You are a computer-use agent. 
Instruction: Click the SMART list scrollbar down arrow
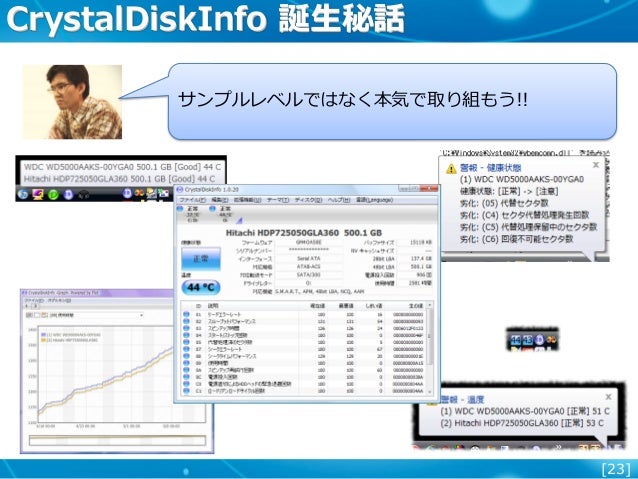[x=429, y=391]
